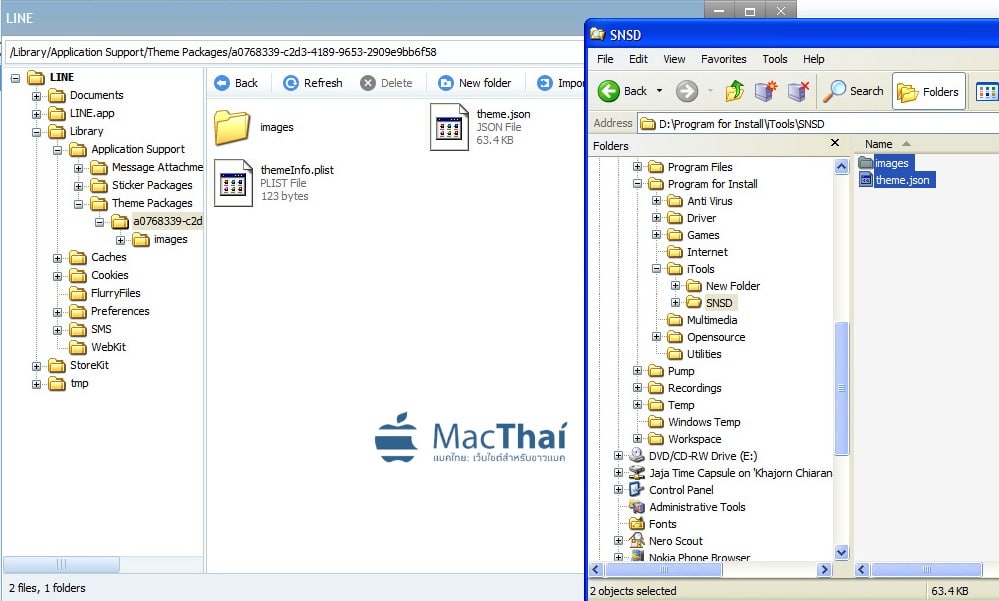Click Delete in LINE file browser toolbar

[386, 83]
